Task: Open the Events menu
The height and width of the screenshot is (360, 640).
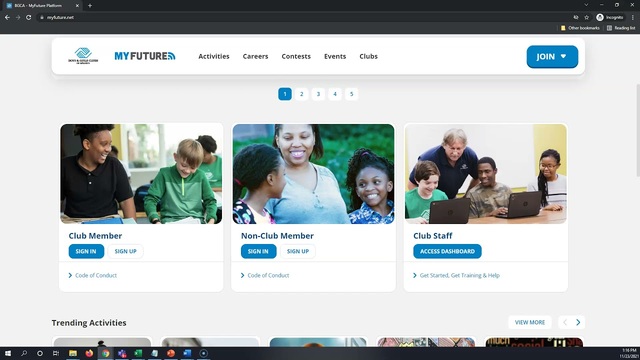Action: point(335,56)
